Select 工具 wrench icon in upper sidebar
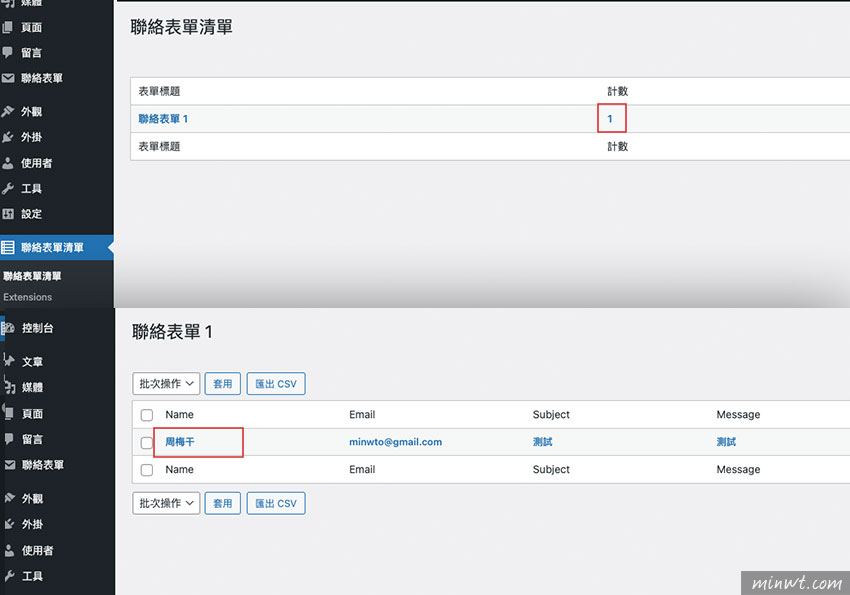This screenshot has height=595, width=850. pyautogui.click(x=8, y=189)
